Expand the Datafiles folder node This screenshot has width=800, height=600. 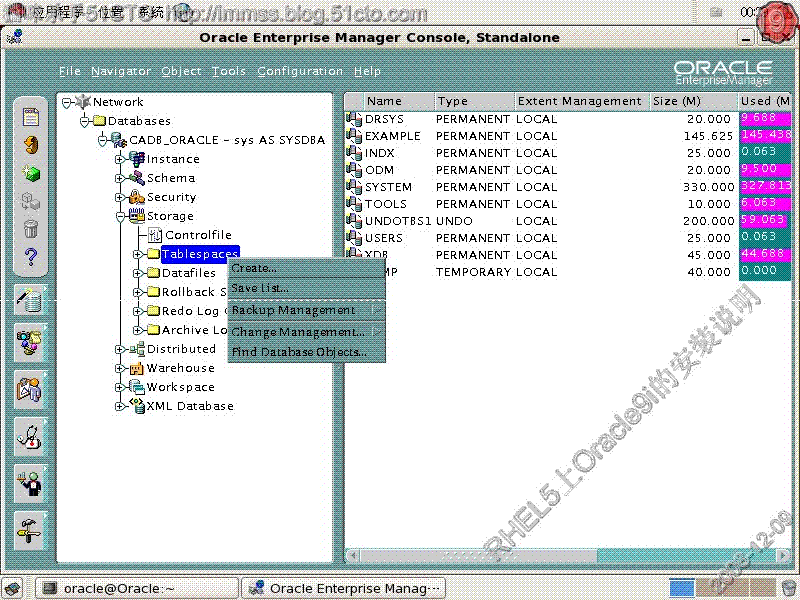coord(137,273)
